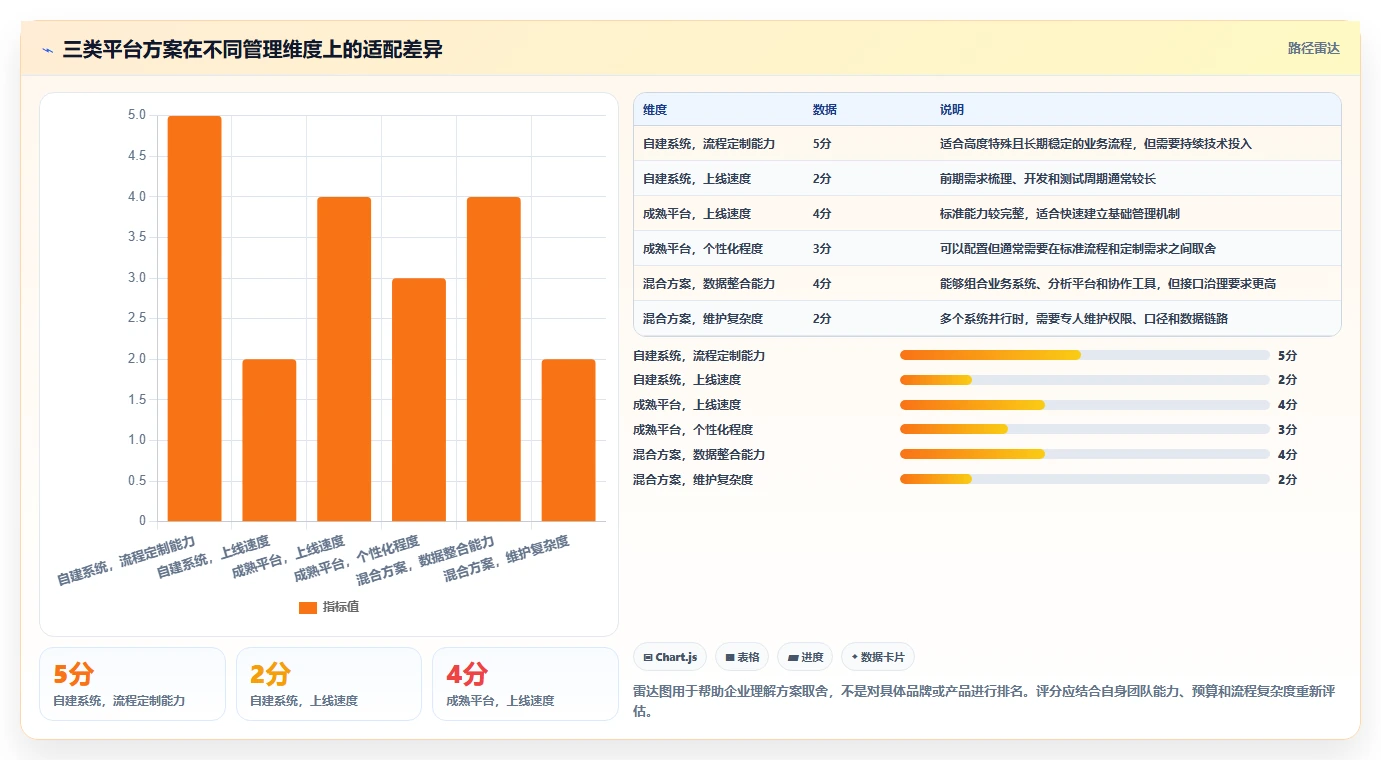
Task: Click the lightning icon beside the title
Action: point(48,50)
